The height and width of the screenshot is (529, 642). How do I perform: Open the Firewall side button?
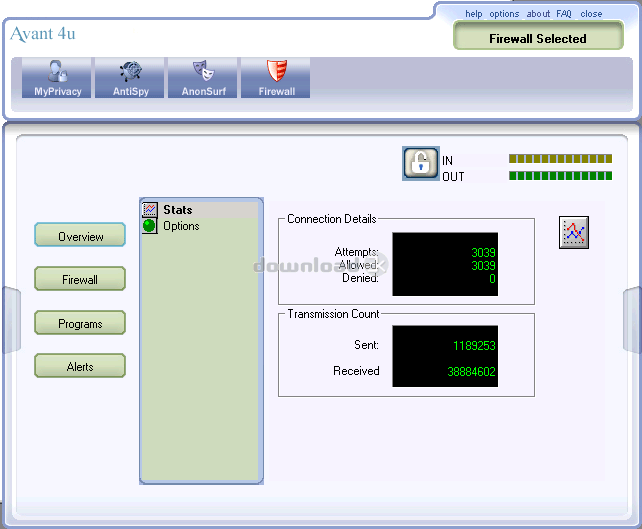click(80, 279)
